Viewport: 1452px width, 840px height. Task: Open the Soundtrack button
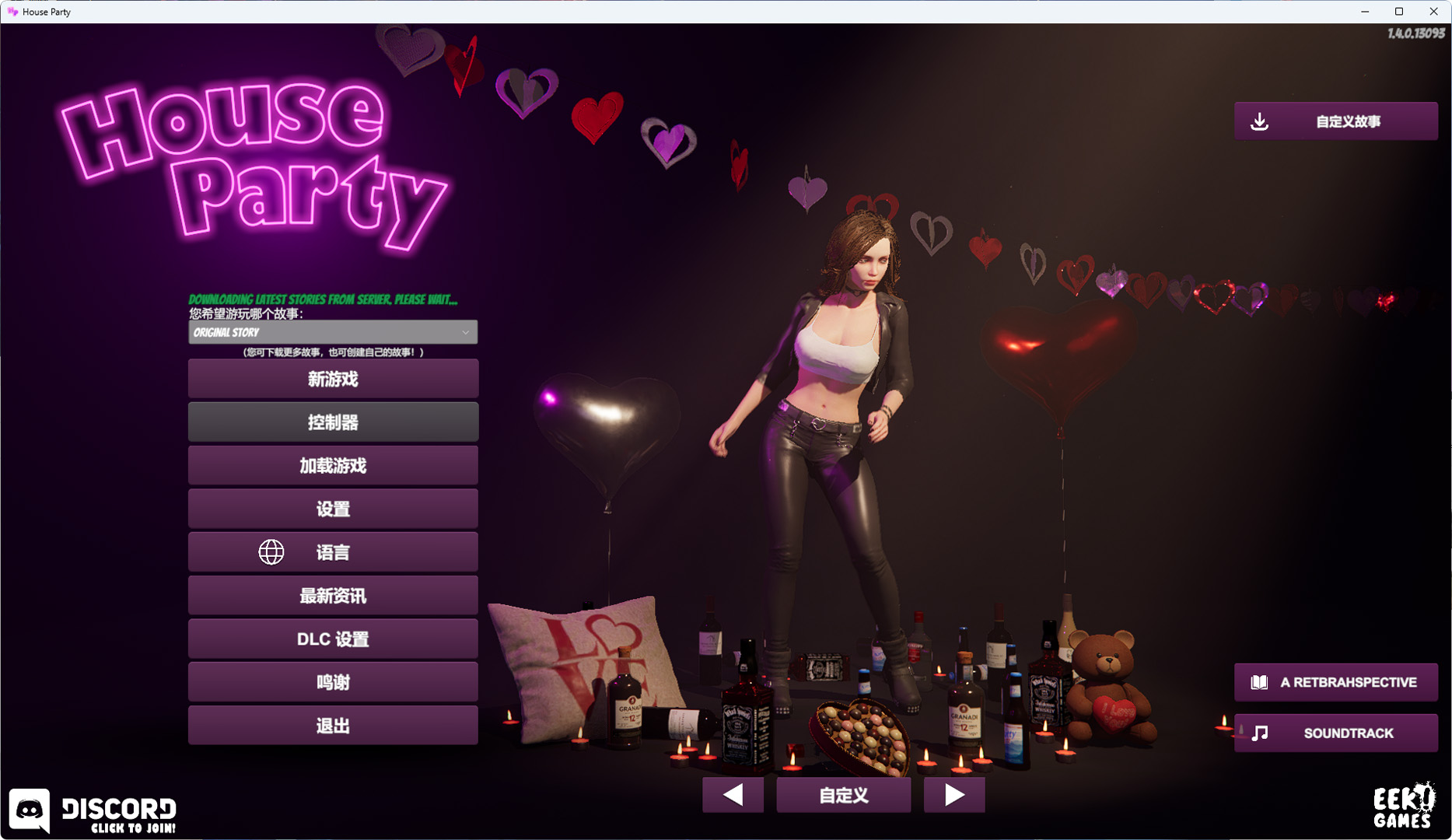[x=1335, y=733]
